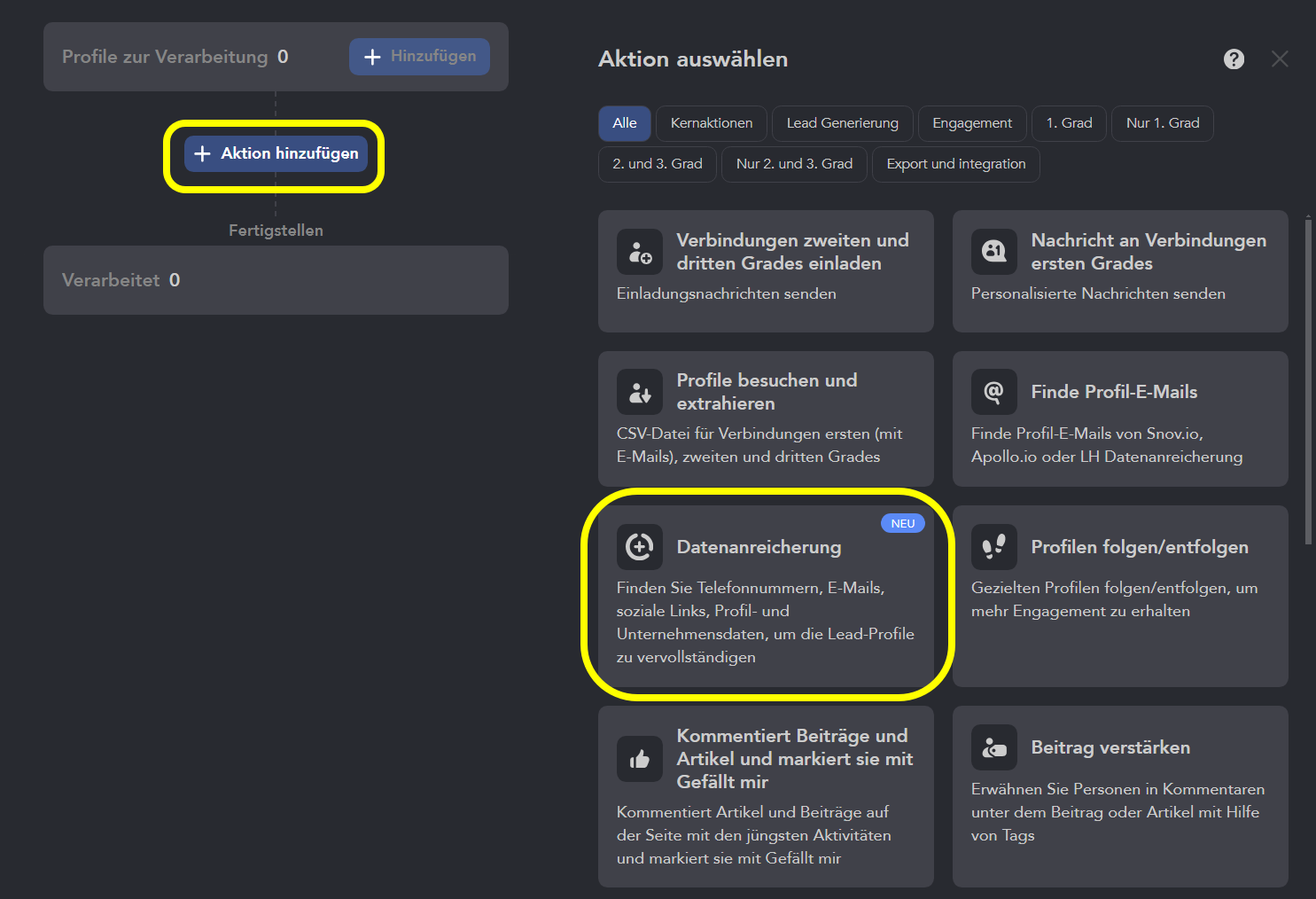Show Engagement actions only

pos(971,123)
